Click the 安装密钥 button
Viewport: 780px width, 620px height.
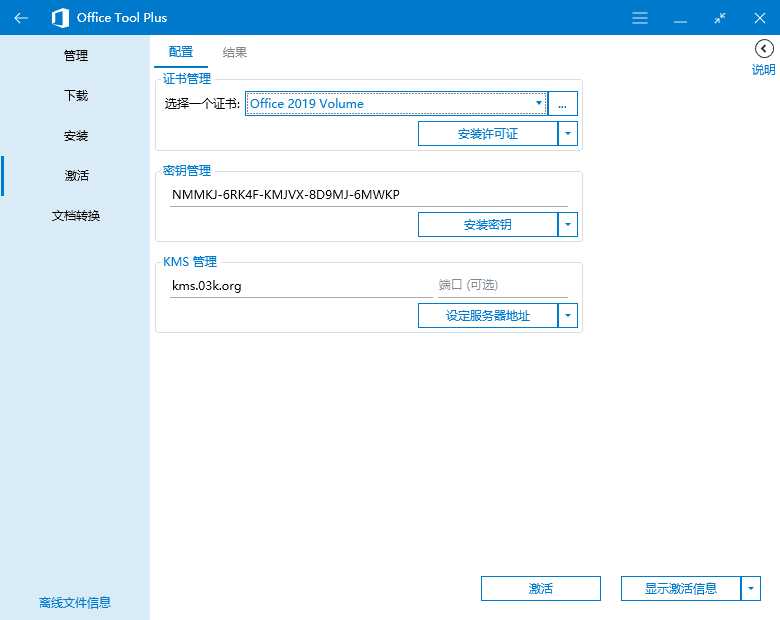[x=488, y=224]
